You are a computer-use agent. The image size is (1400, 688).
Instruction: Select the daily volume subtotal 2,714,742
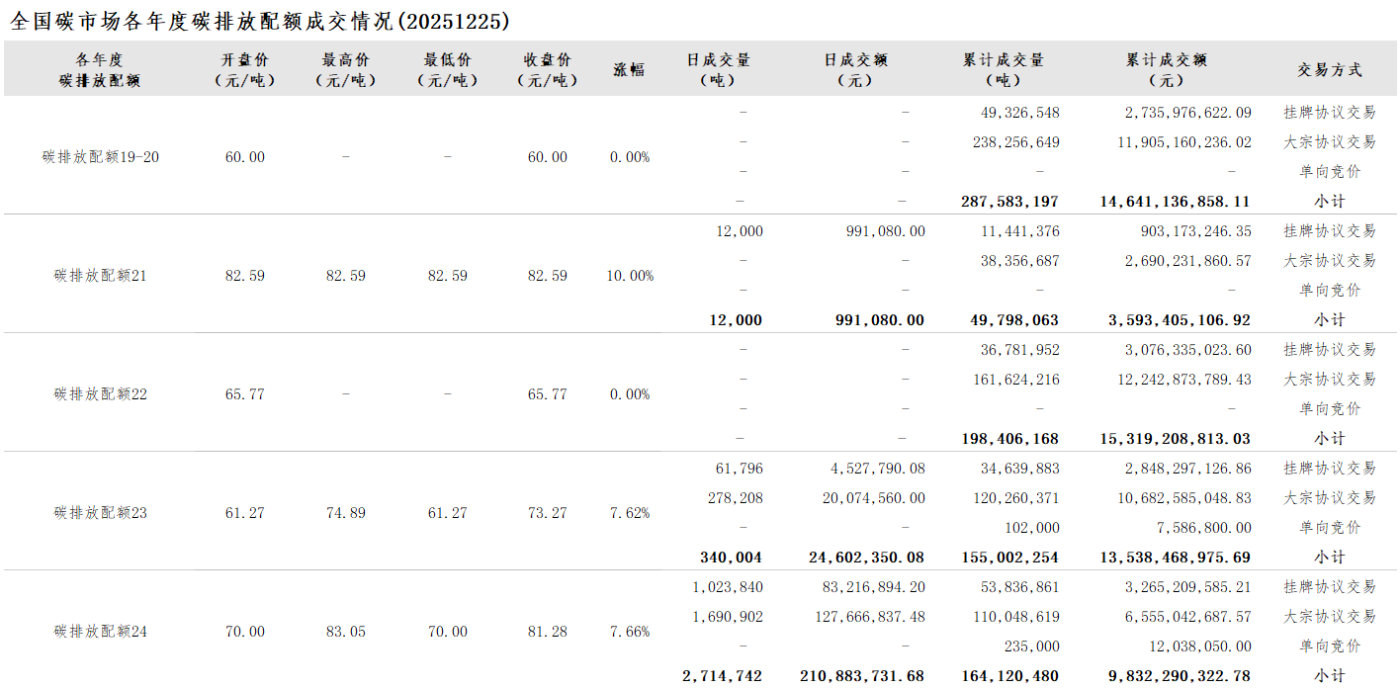tap(722, 677)
